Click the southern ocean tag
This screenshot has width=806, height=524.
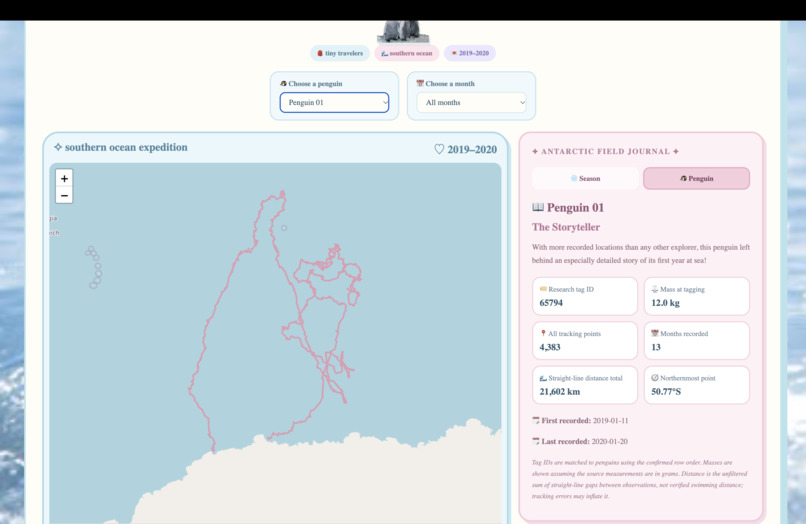pos(407,53)
